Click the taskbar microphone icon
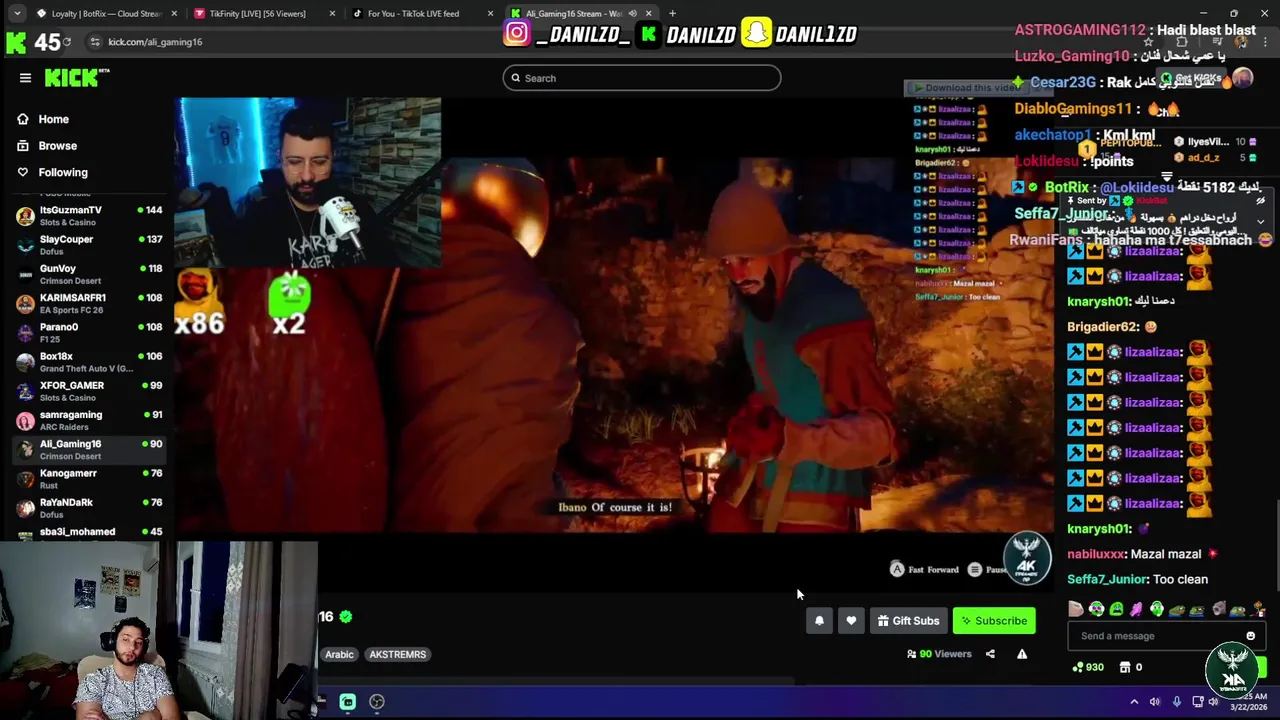Screen dimensions: 1280x720 pos(1176,702)
